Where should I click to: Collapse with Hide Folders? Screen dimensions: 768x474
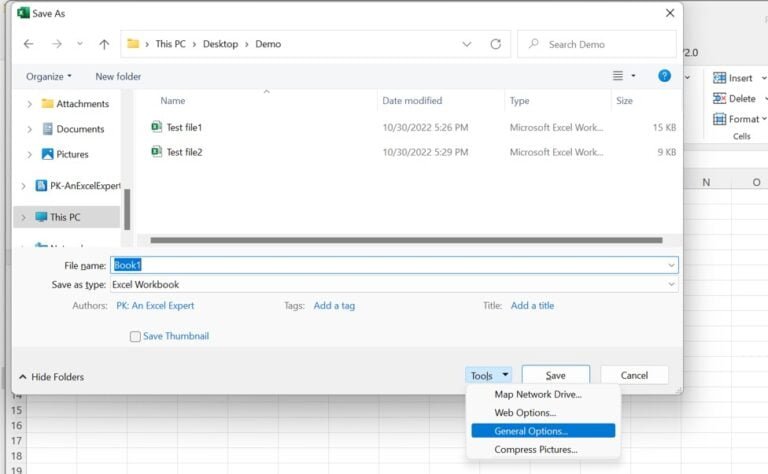tap(51, 377)
